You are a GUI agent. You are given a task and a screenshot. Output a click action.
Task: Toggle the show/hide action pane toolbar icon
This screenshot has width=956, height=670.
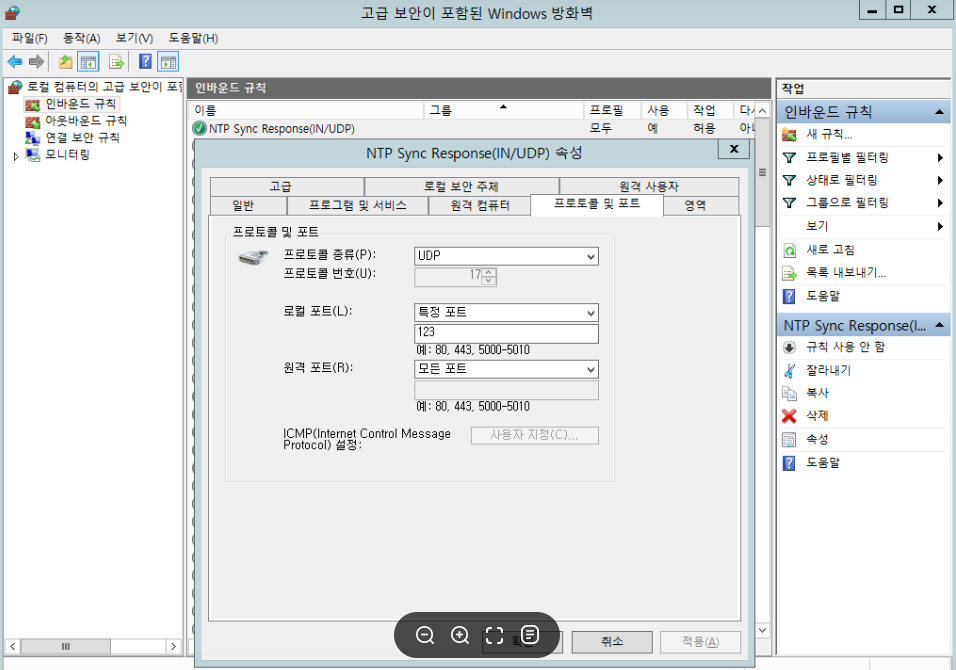(168, 62)
